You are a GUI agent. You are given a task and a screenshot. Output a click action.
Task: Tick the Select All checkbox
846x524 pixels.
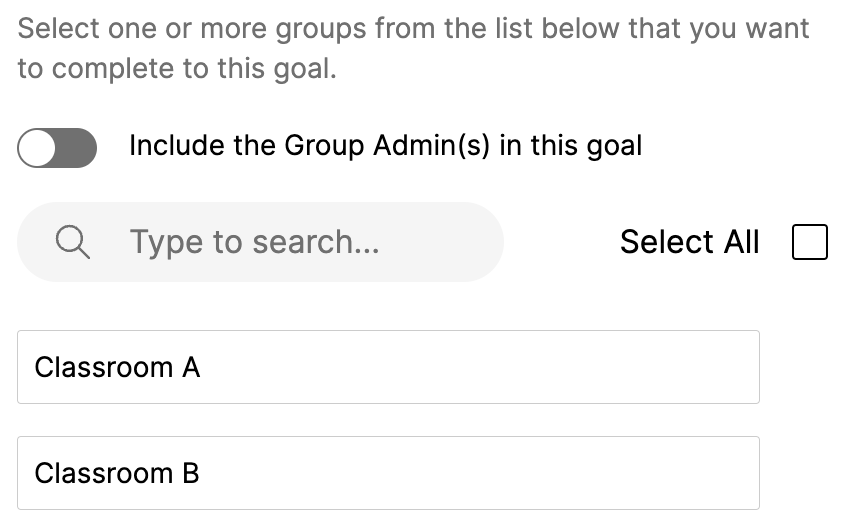point(809,242)
